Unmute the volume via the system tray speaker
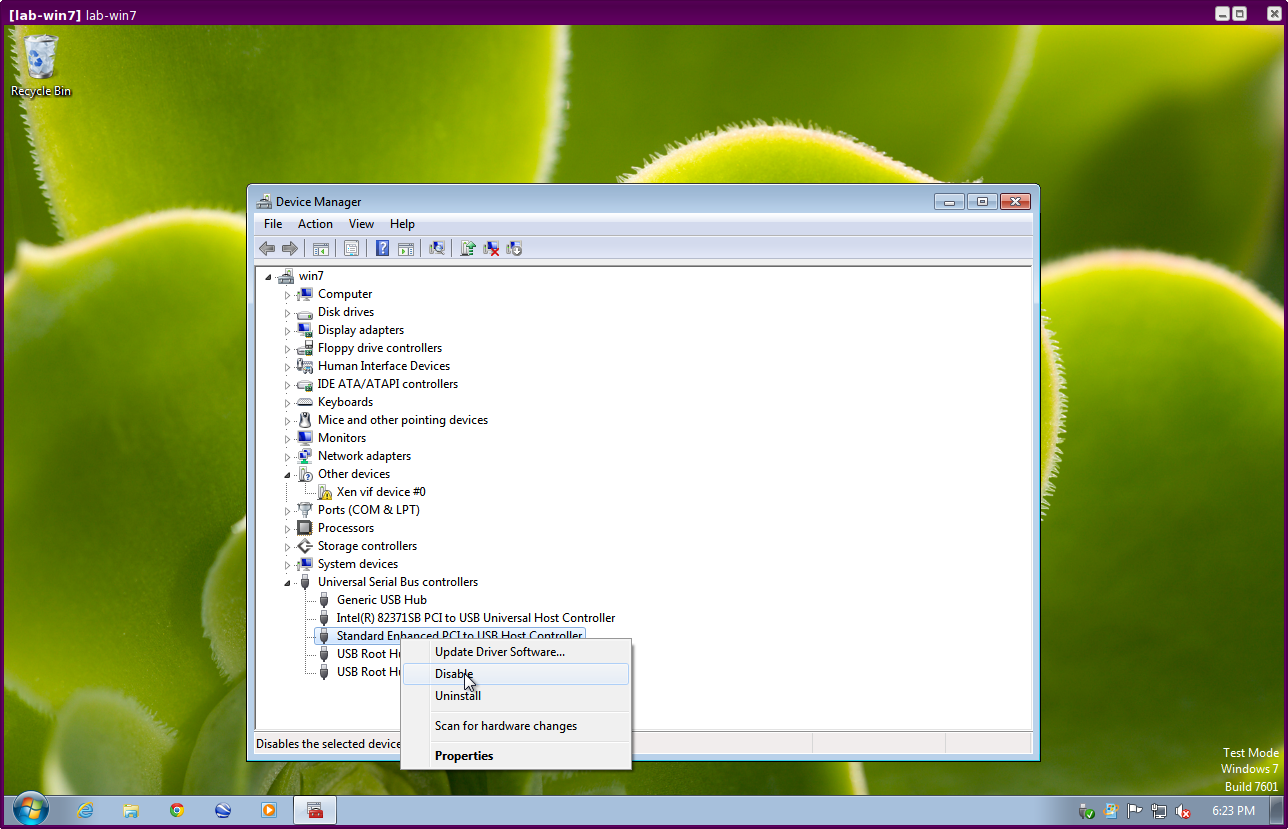Image resolution: width=1288 pixels, height=829 pixels. tap(1184, 811)
